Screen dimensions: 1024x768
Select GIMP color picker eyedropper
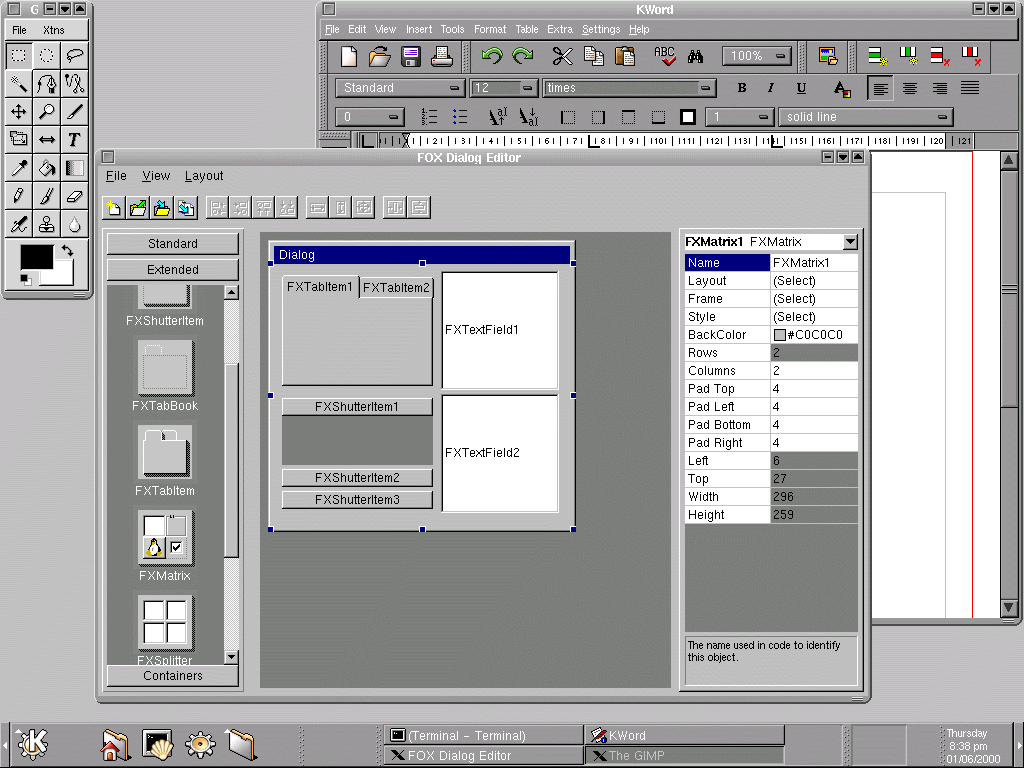pos(18,168)
